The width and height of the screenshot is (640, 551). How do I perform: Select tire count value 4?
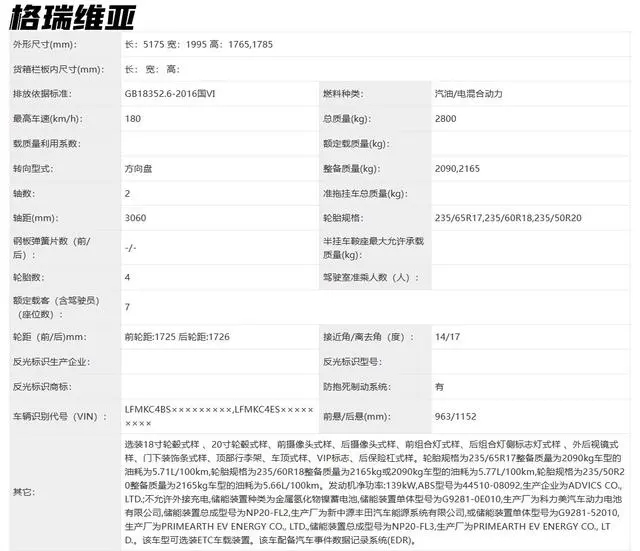tap(127, 278)
